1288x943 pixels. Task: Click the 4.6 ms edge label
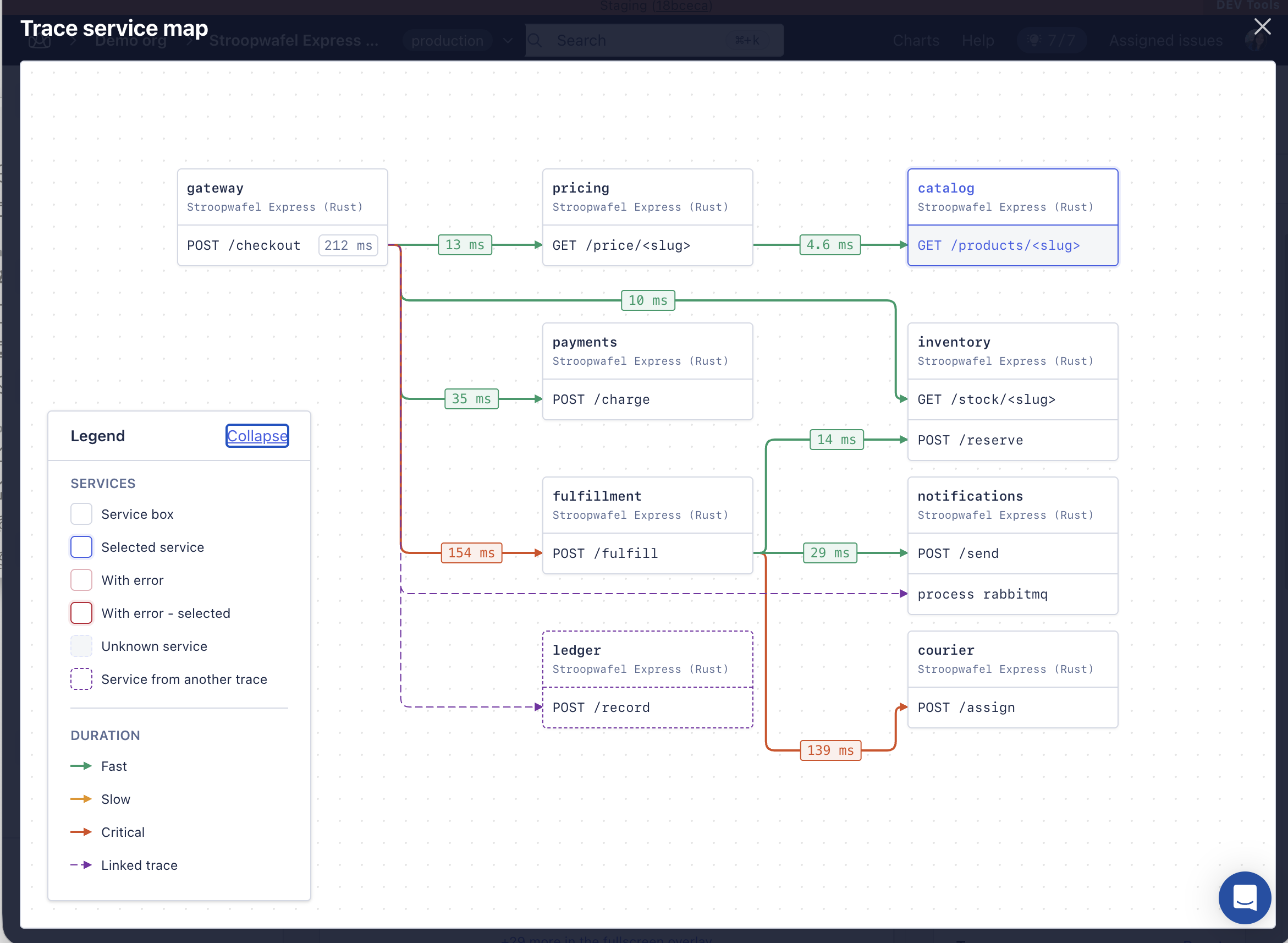(x=830, y=245)
